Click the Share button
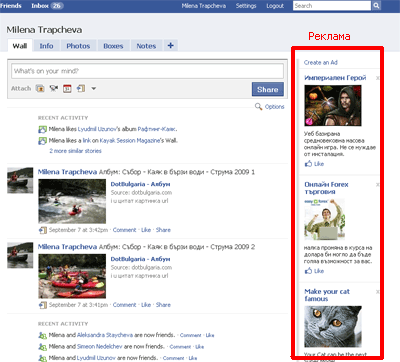The height and width of the screenshot is (362, 400). pos(268,89)
